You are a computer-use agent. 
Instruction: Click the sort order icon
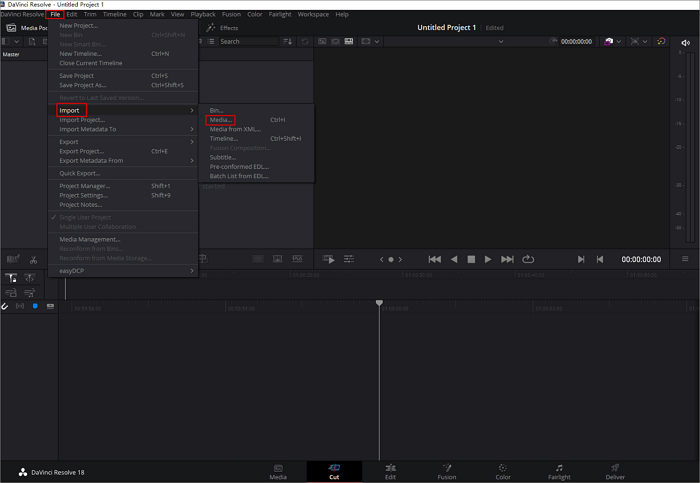(288, 42)
